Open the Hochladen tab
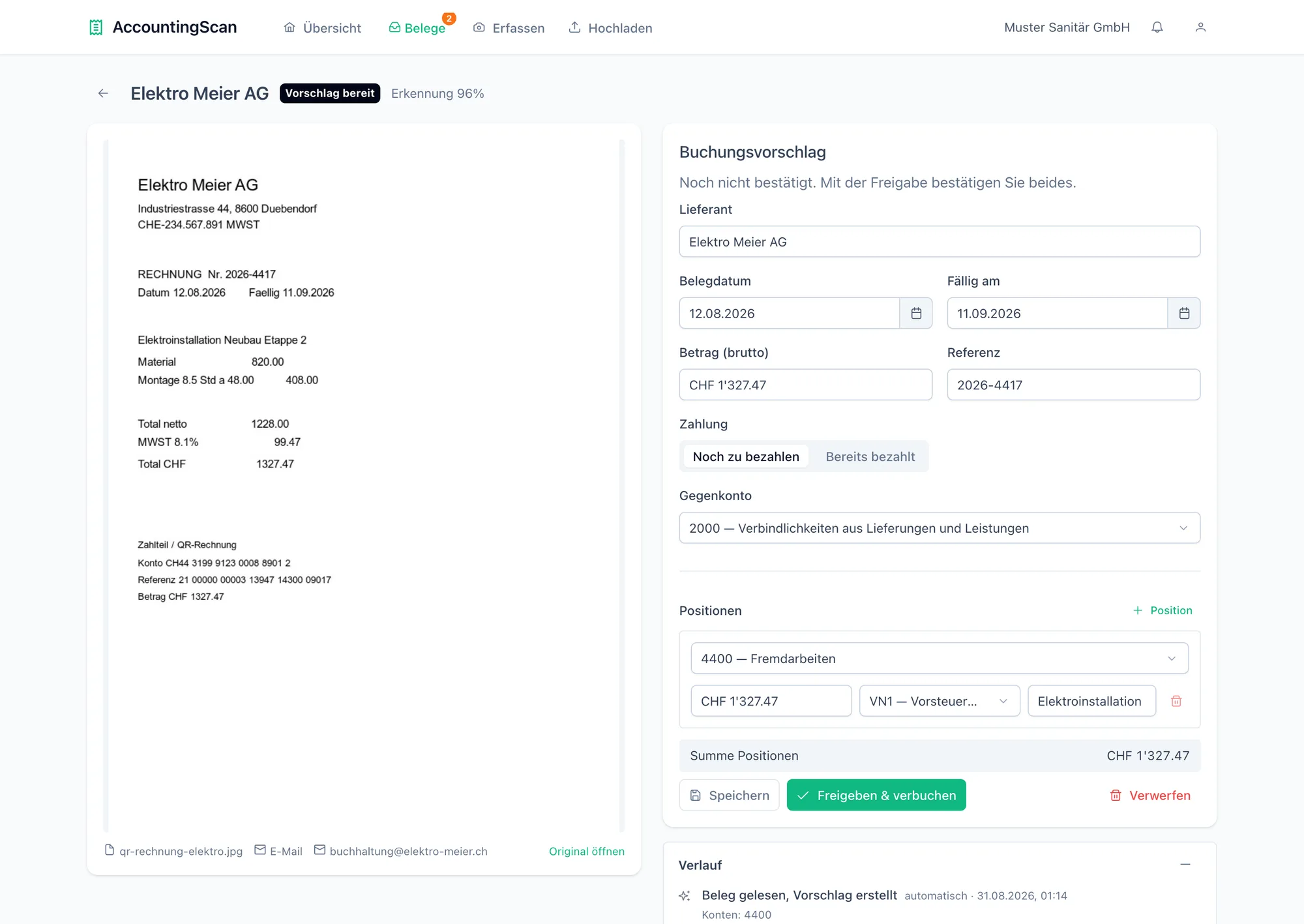Viewport: 1304px width, 924px height. click(x=610, y=28)
